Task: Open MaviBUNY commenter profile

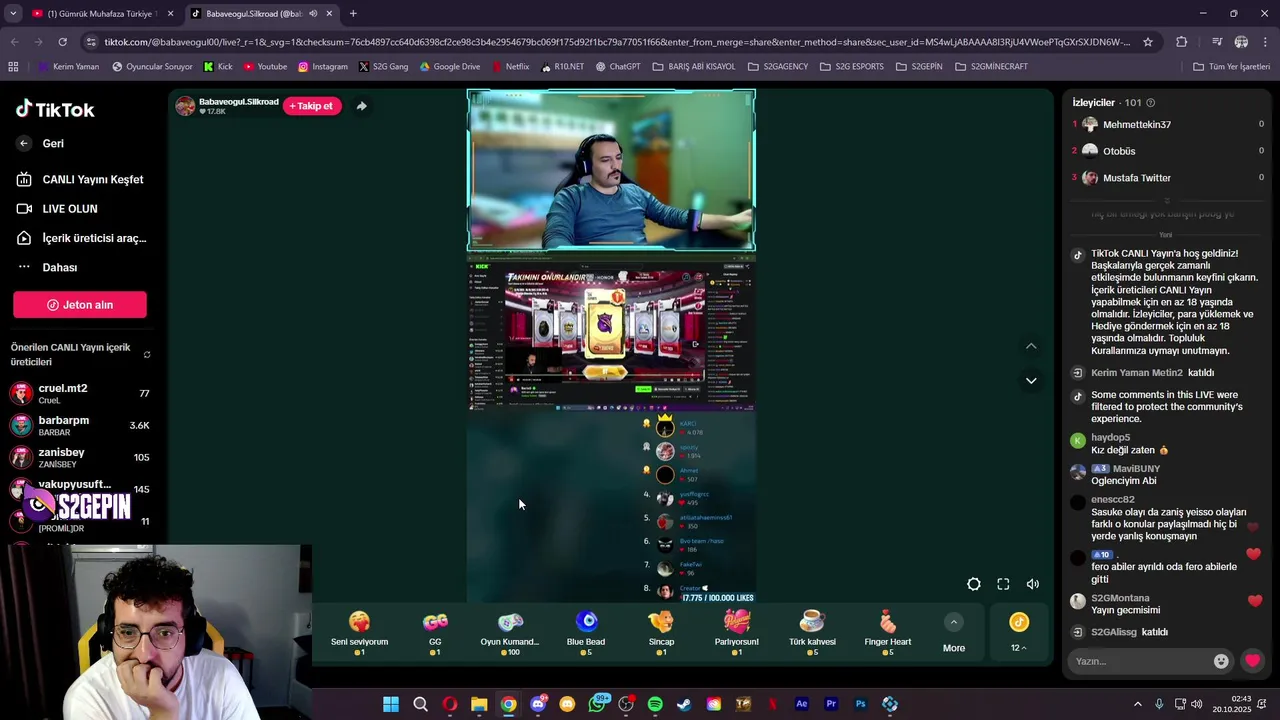Action: pyautogui.click(x=1136, y=468)
